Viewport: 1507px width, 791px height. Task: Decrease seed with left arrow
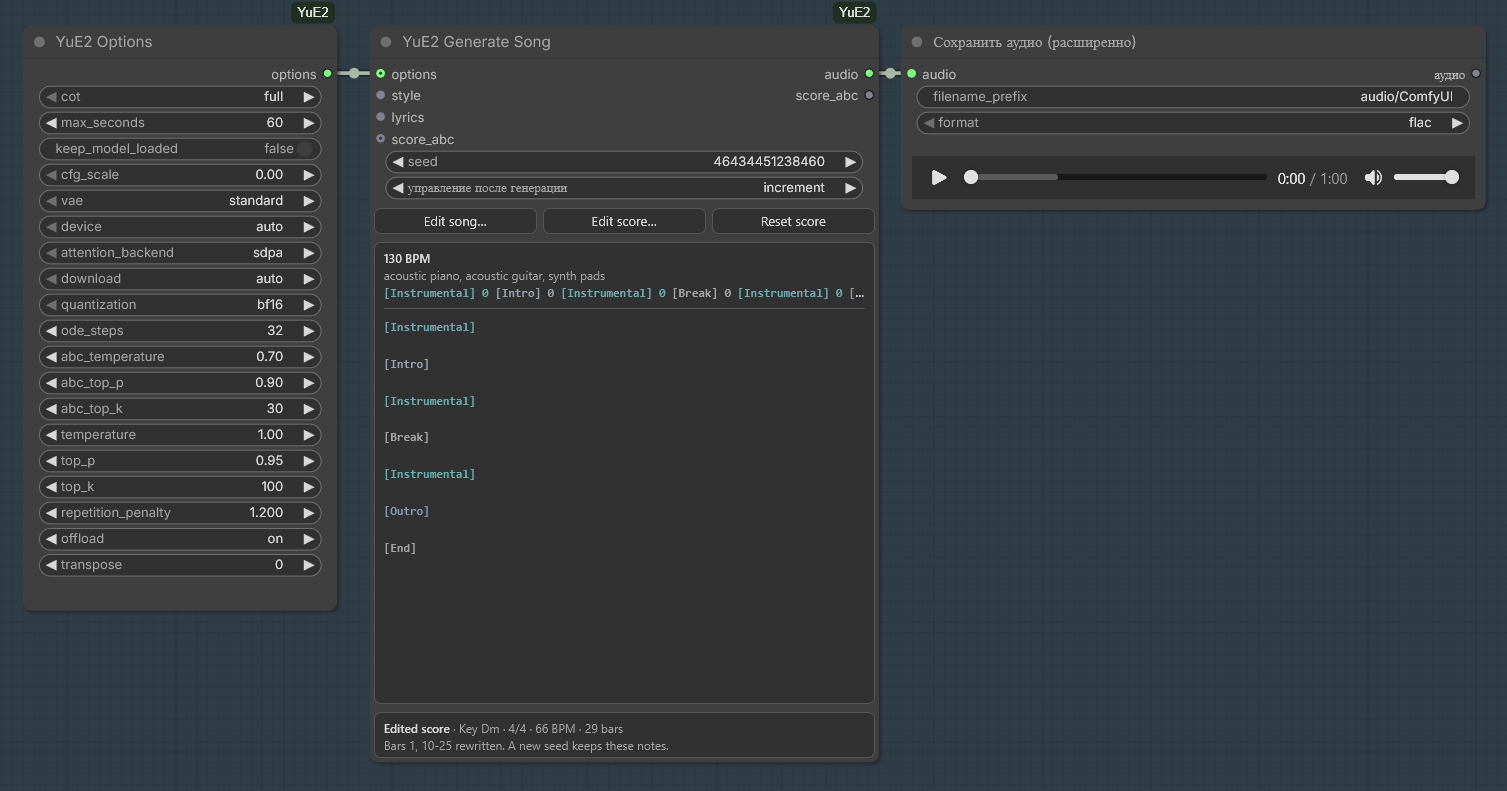(x=397, y=162)
